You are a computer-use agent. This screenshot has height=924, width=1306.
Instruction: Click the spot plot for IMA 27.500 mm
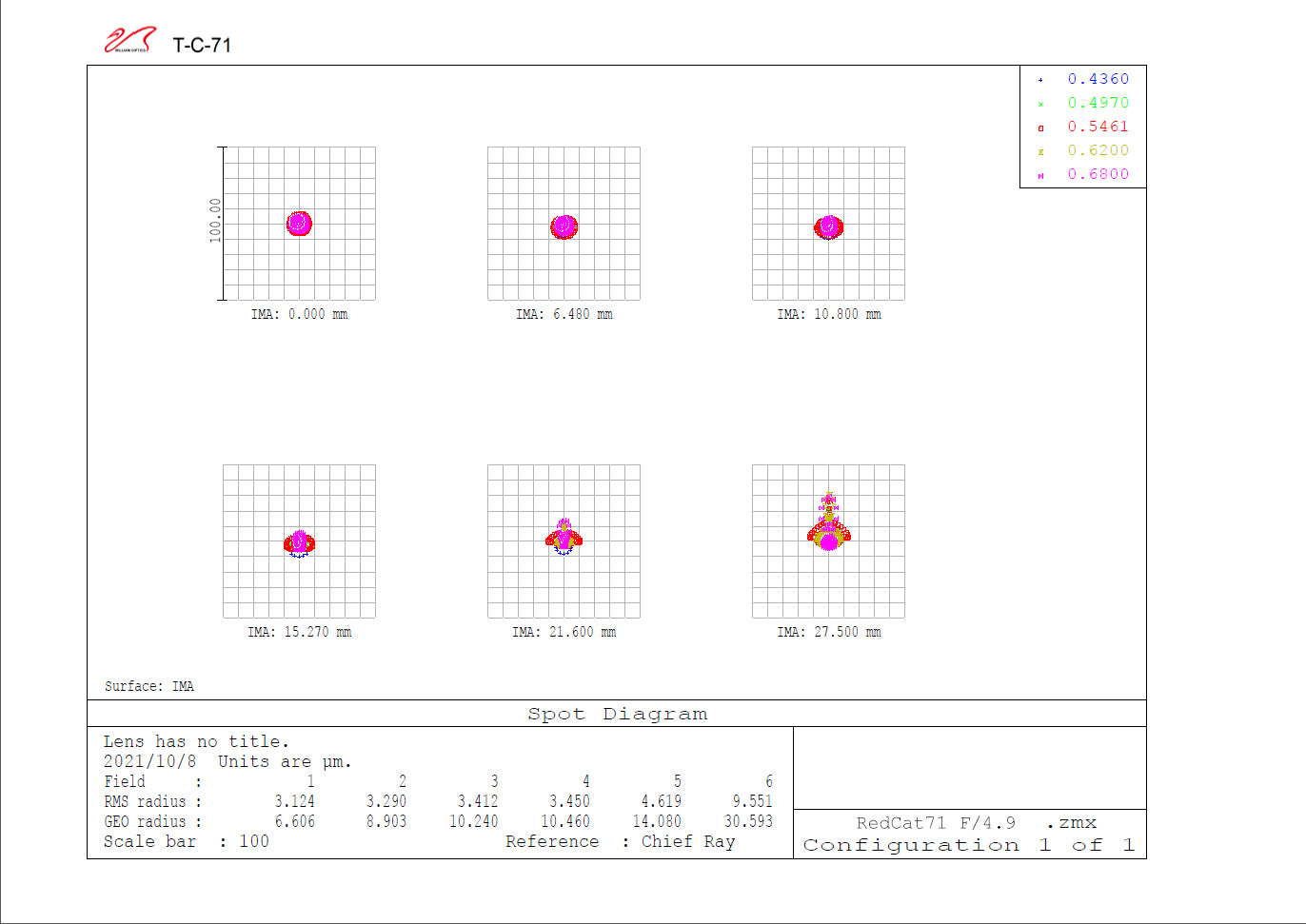[828, 541]
